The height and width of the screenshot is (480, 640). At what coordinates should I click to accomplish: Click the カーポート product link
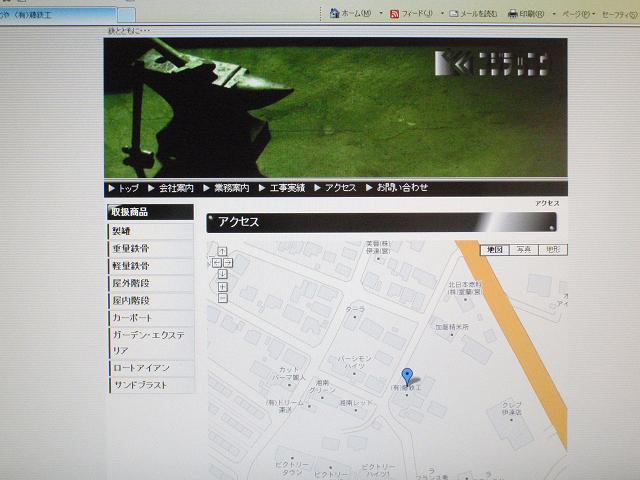click(x=151, y=318)
